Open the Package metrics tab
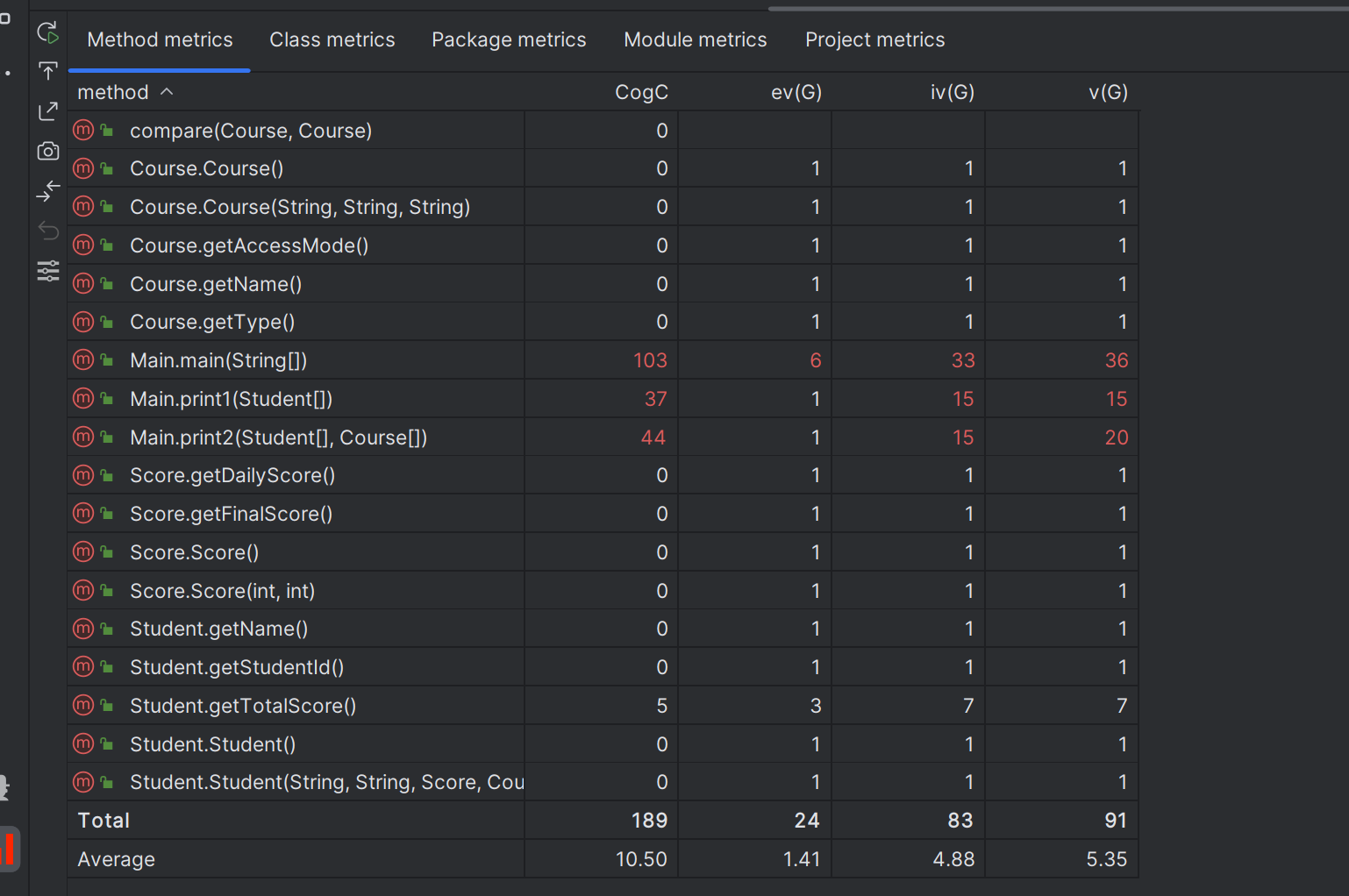 (509, 39)
